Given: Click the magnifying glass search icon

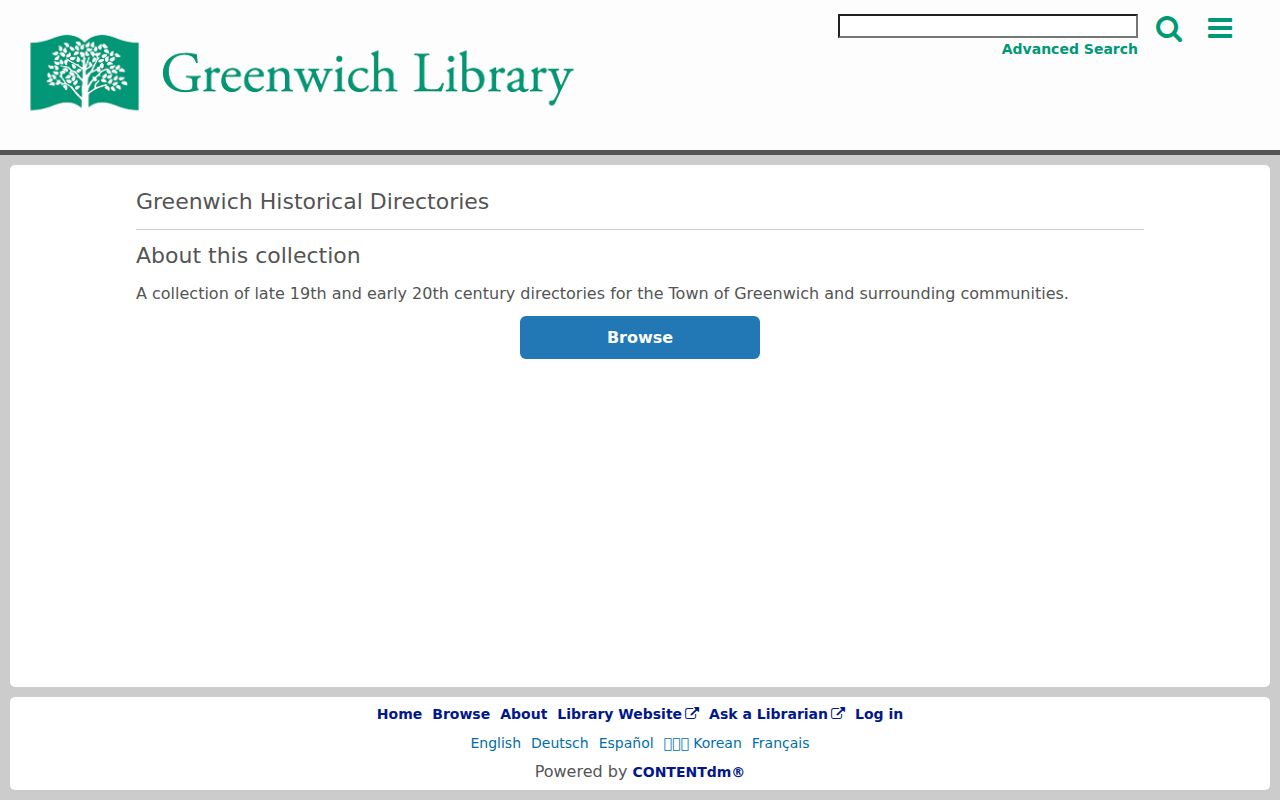Looking at the screenshot, I should [x=1169, y=28].
